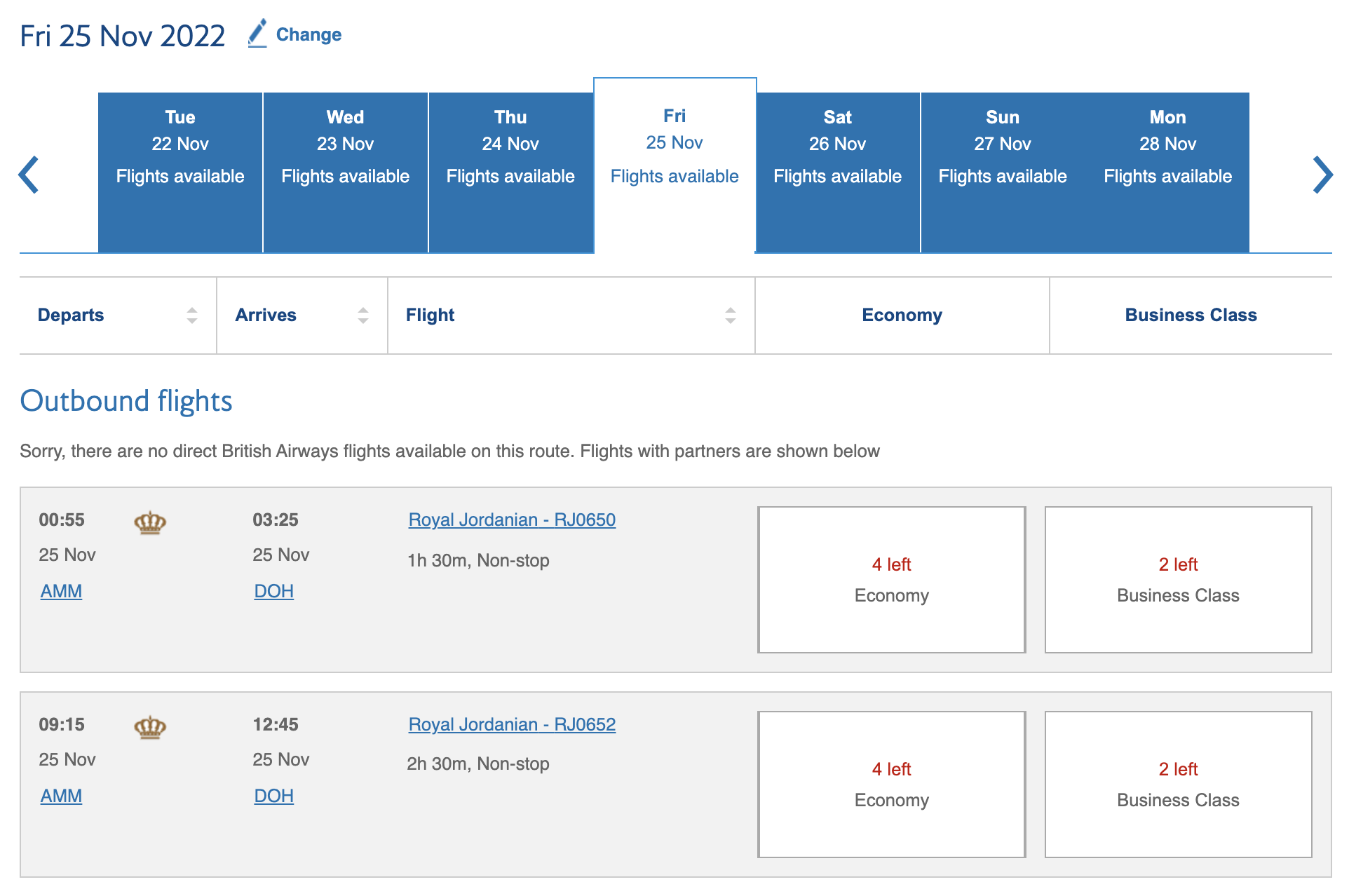Go to previous week with left arrow
This screenshot has width=1349, height=896.
[x=29, y=175]
